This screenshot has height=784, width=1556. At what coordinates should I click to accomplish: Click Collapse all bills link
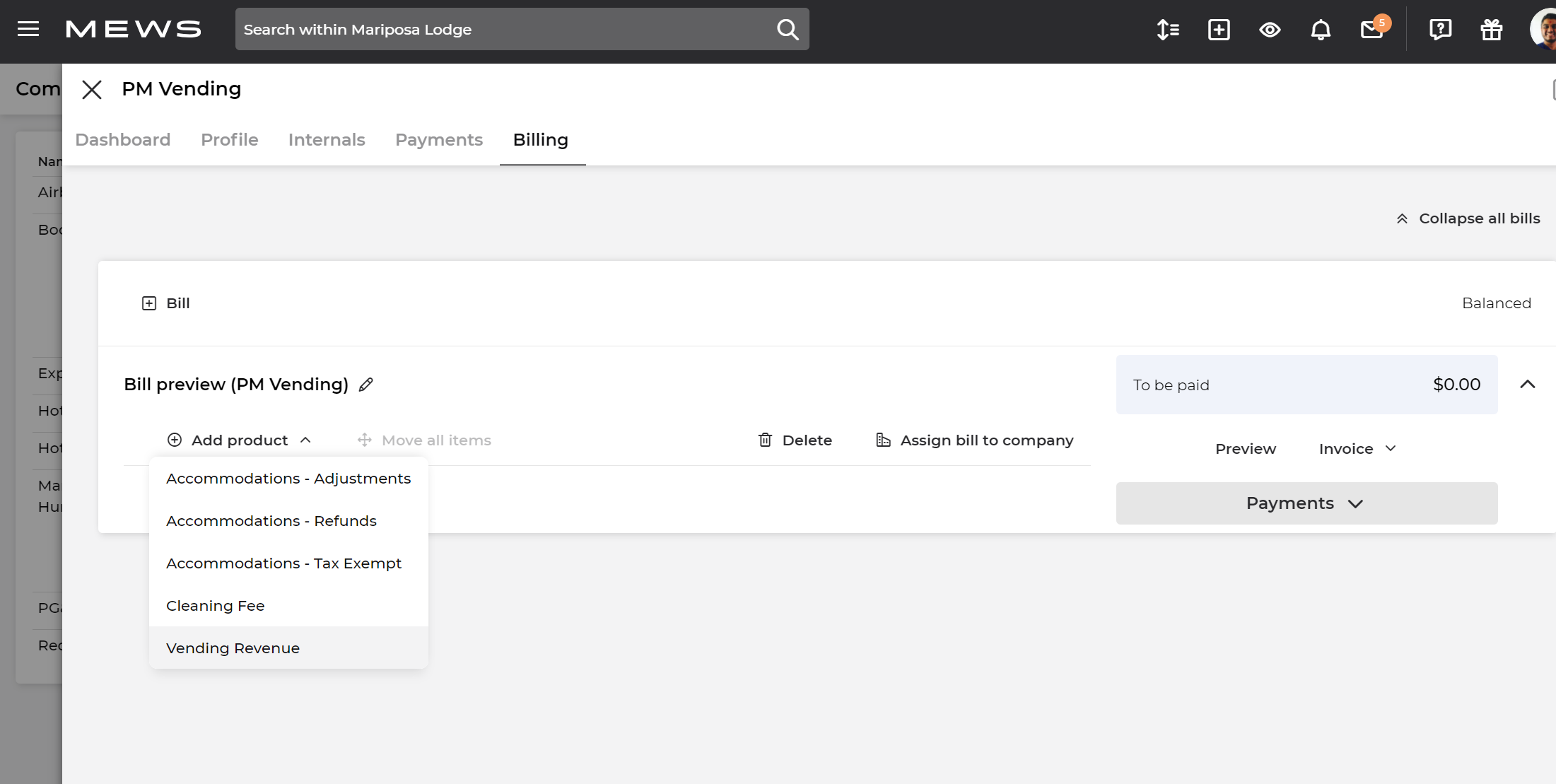(x=1468, y=218)
